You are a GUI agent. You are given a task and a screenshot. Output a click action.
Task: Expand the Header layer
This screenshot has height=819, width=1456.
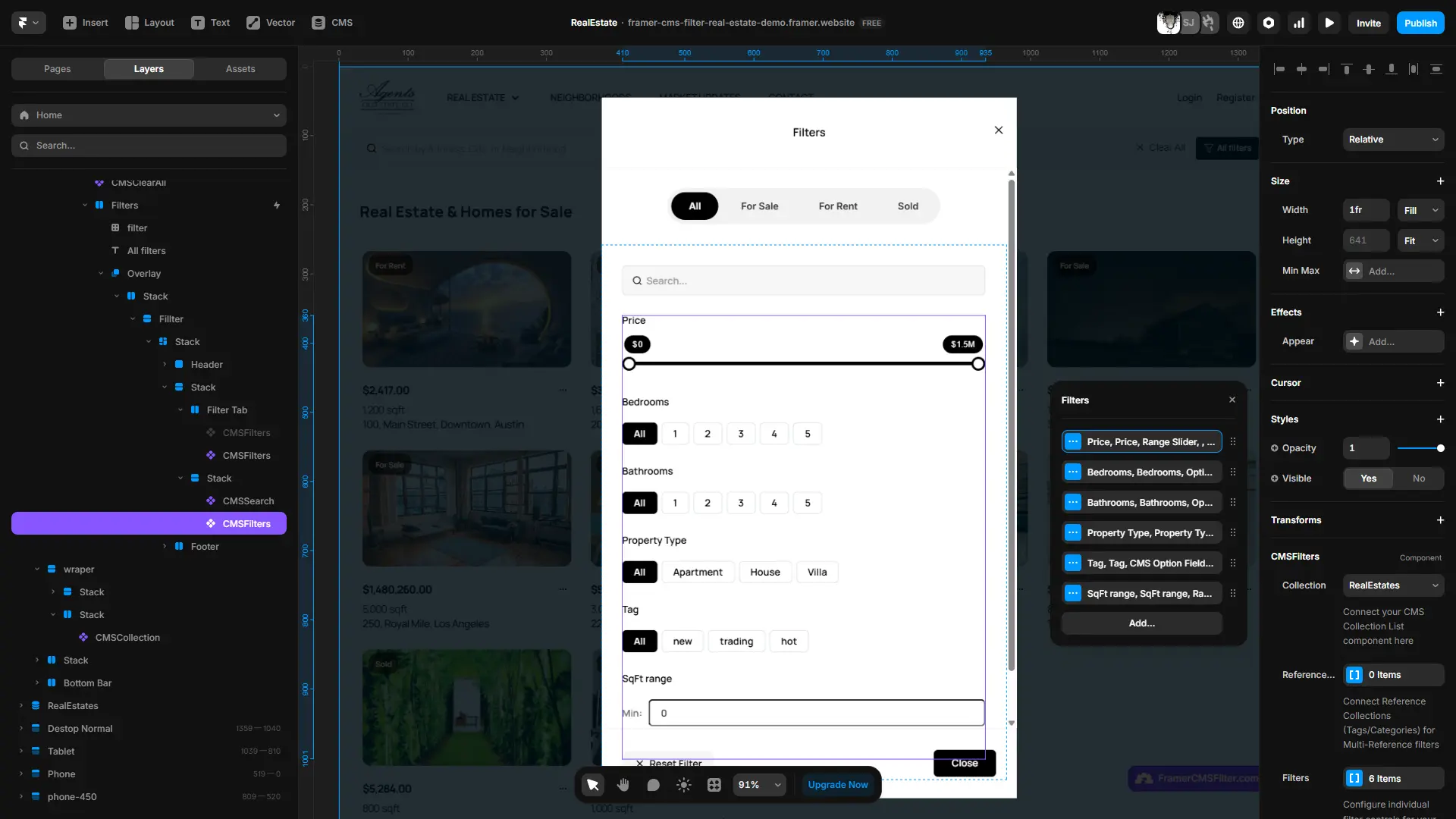pos(165,365)
